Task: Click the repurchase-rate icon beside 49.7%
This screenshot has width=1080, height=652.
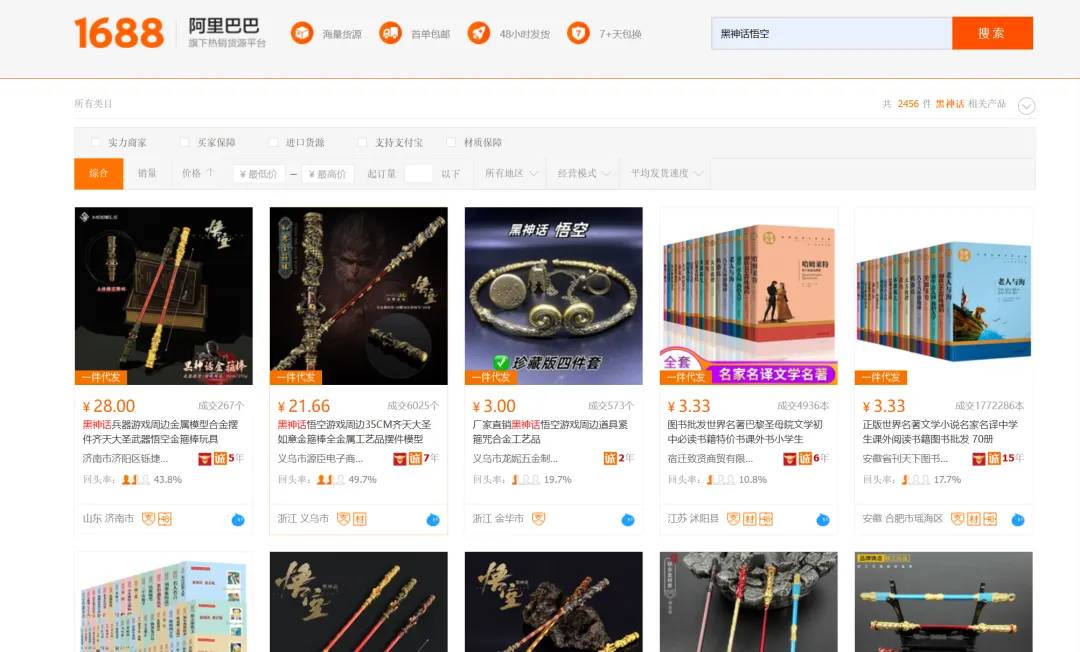Action: coord(331,480)
